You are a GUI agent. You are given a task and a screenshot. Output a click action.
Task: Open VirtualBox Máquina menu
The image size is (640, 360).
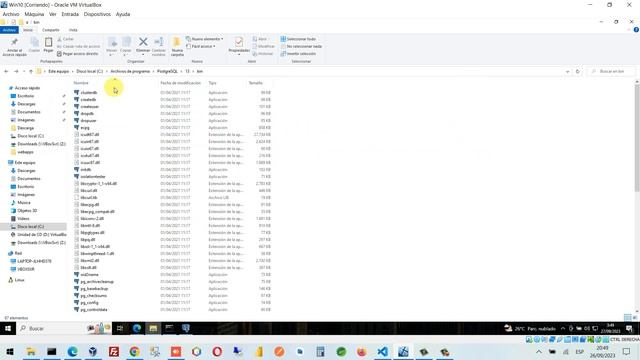pyautogui.click(x=34, y=14)
